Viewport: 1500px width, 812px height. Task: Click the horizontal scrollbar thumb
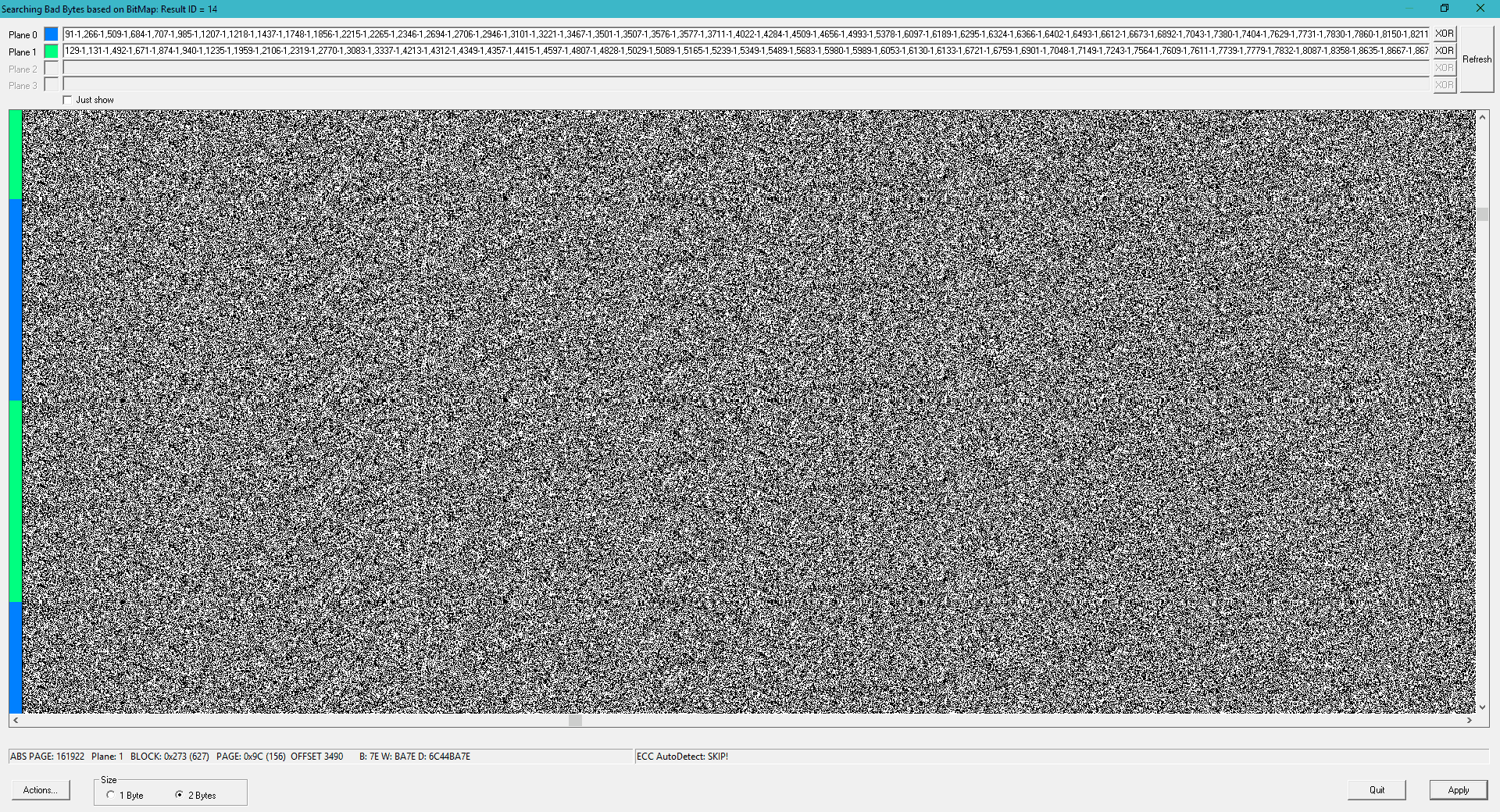click(x=576, y=720)
